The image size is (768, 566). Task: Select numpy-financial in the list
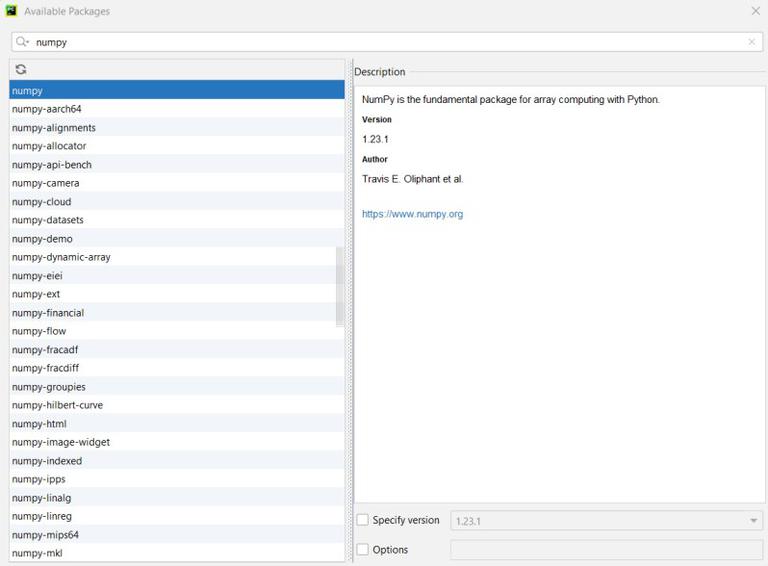[x=177, y=312]
